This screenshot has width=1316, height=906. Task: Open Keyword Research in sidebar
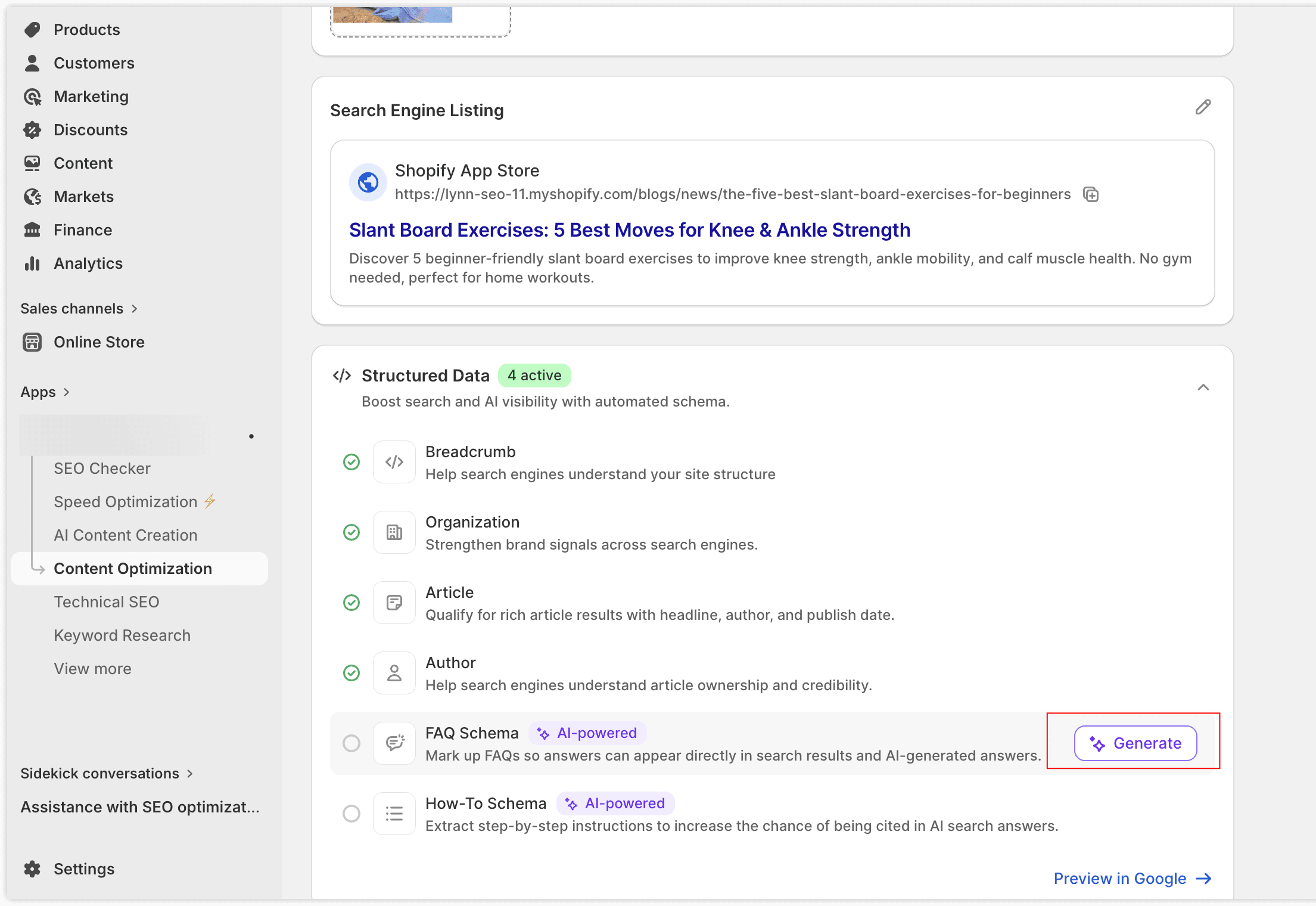pyautogui.click(x=122, y=635)
